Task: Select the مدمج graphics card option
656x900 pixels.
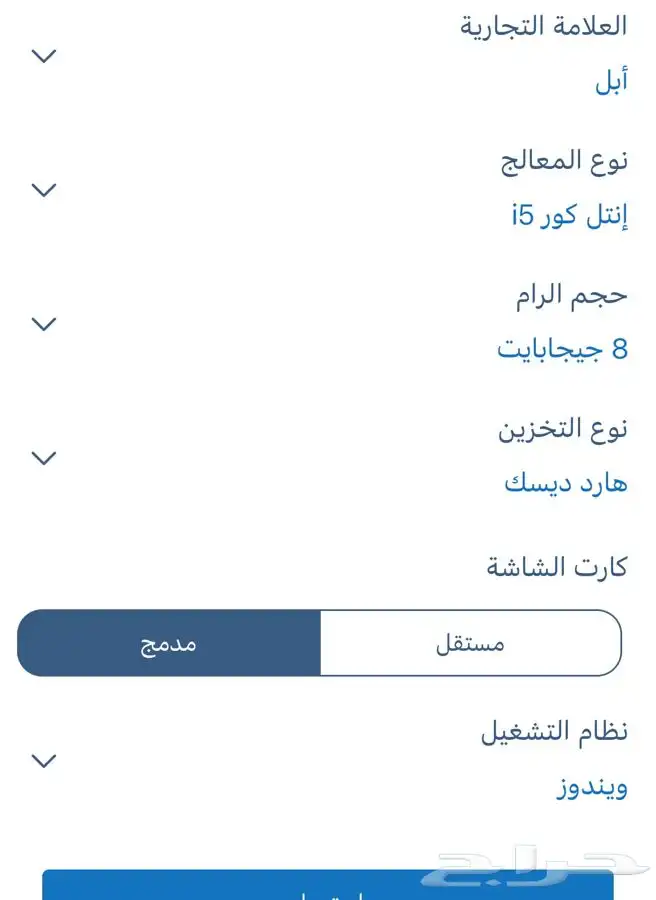Action: 169,643
